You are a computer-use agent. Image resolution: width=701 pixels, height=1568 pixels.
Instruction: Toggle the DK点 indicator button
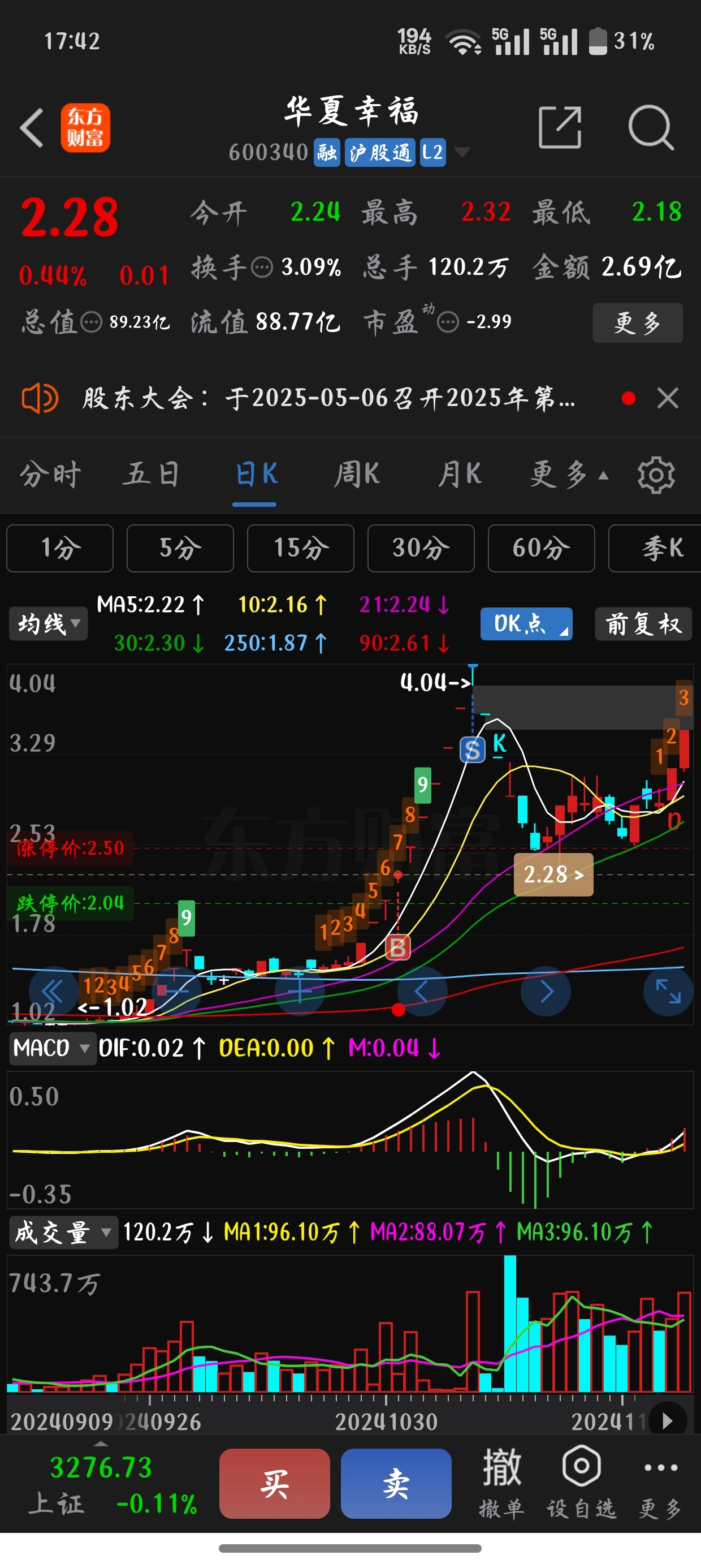[x=526, y=624]
